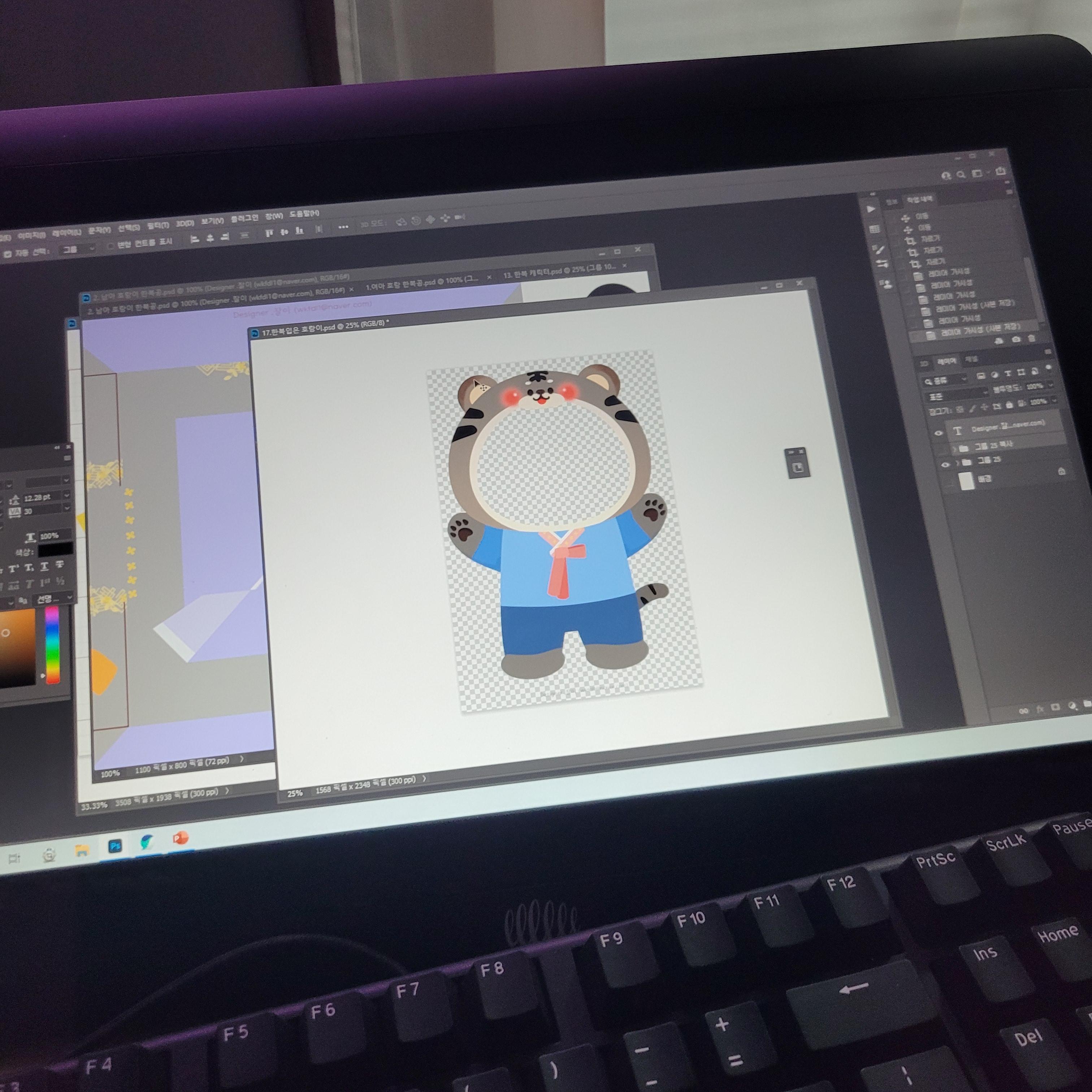1092x1092 pixels.
Task: Open the 필터(T) menu
Action: click(158, 225)
